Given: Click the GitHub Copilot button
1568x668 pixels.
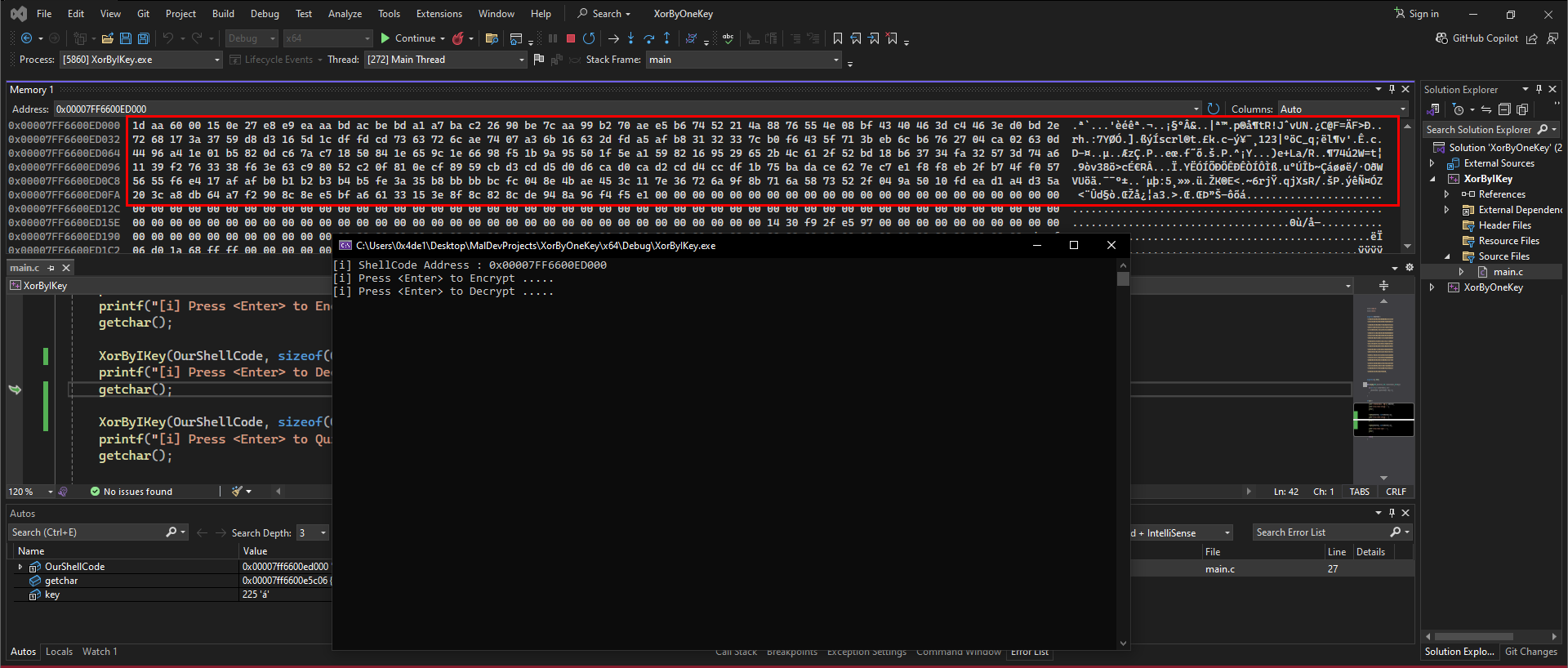Looking at the screenshot, I should click(1477, 38).
